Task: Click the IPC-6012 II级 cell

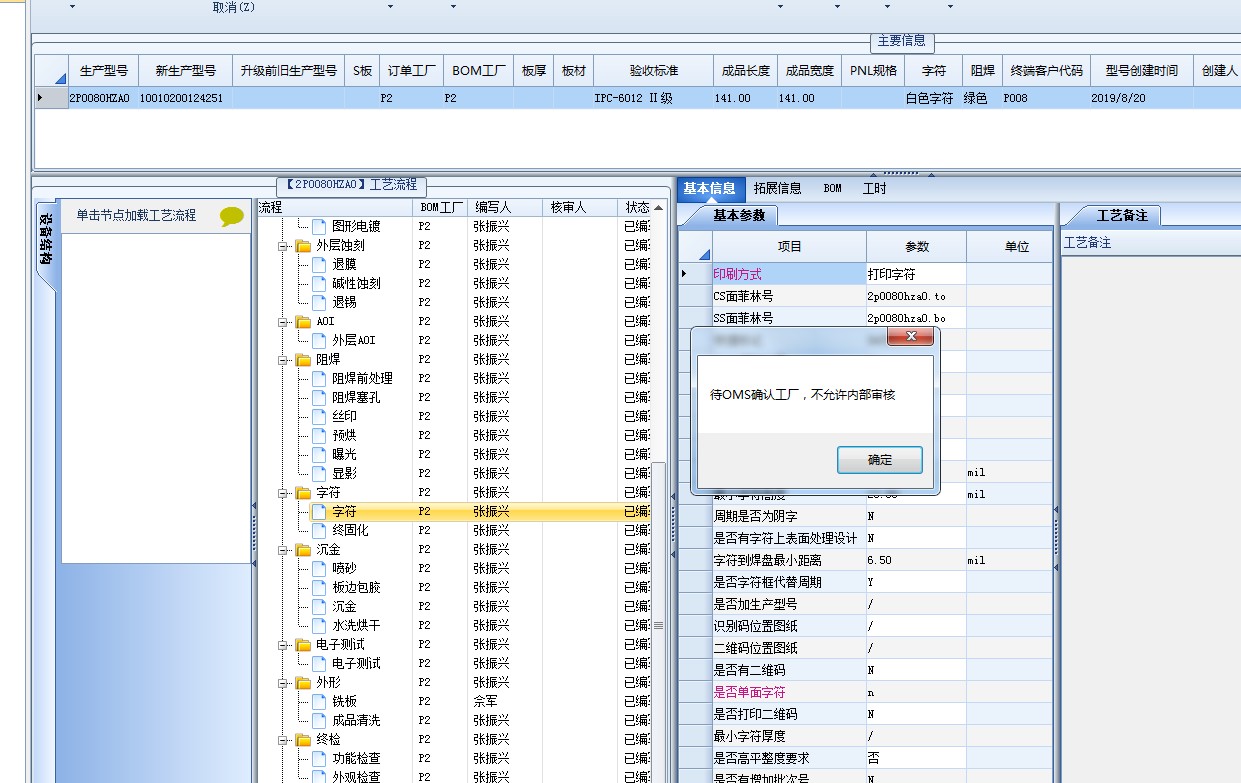Action: (654, 98)
